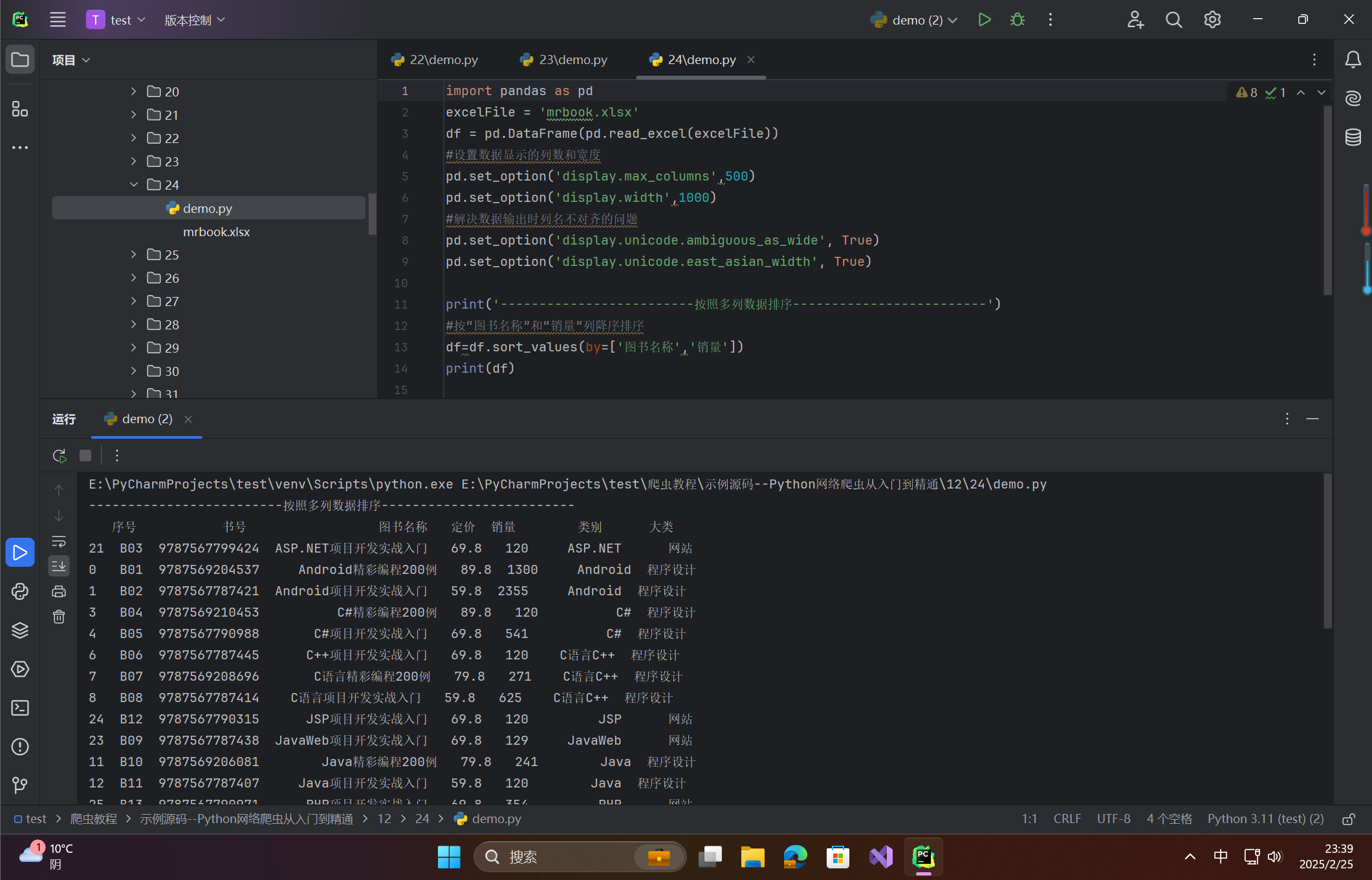
Task: Minimize the run tool window
Action: click(x=1312, y=419)
